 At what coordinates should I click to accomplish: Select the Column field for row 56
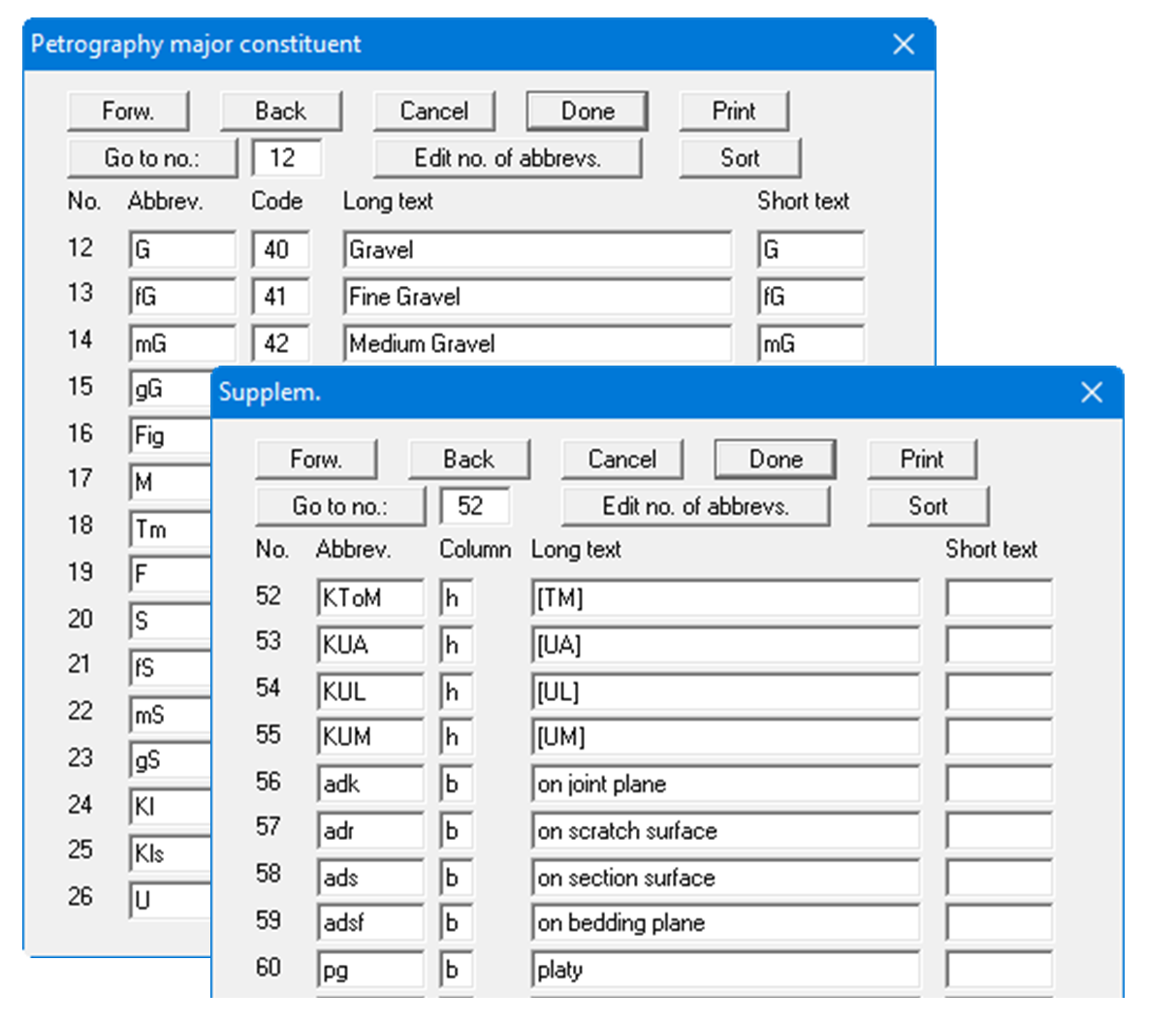pyautogui.click(x=455, y=785)
